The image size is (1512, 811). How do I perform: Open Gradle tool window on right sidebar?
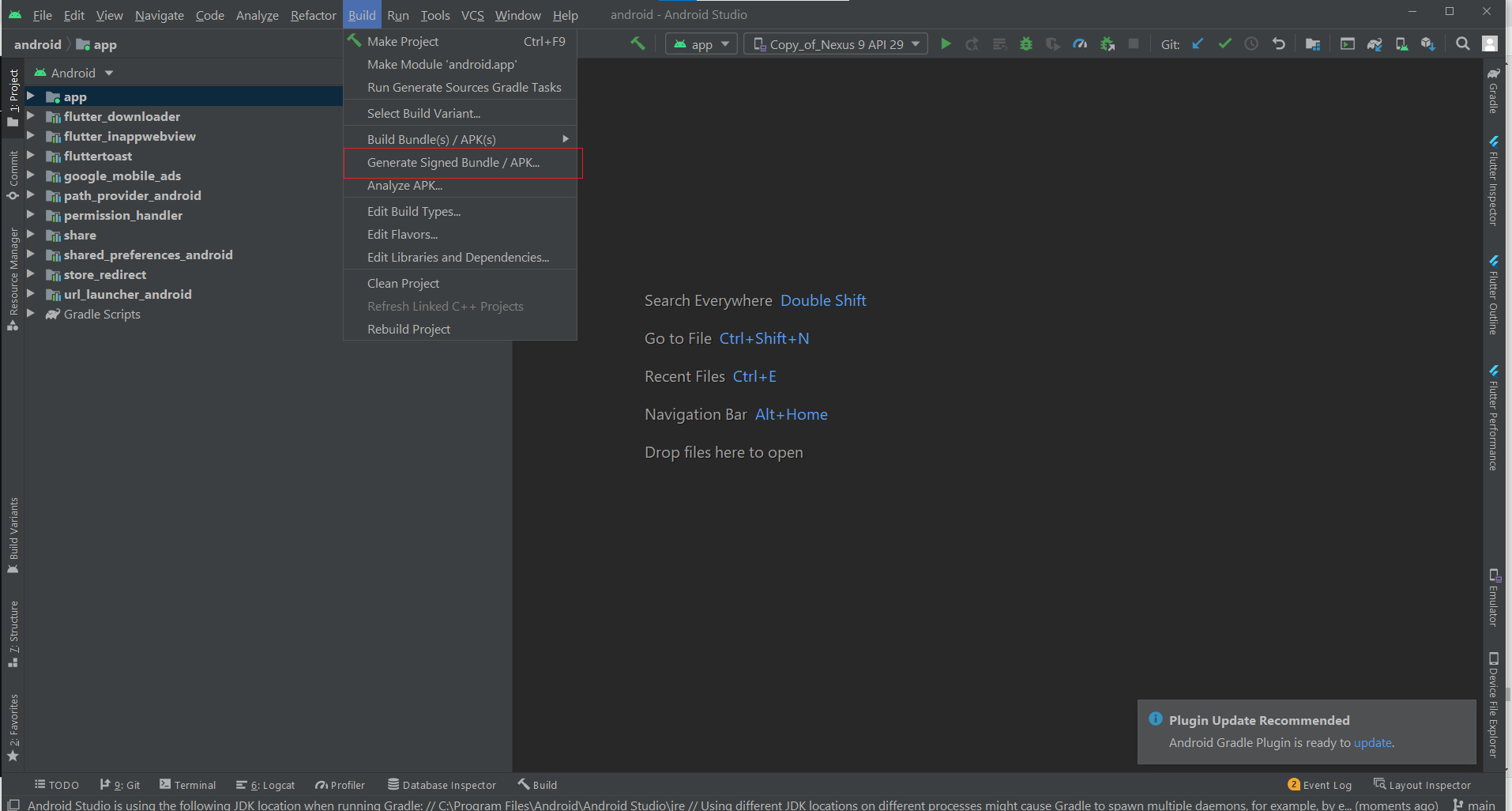click(x=1493, y=91)
